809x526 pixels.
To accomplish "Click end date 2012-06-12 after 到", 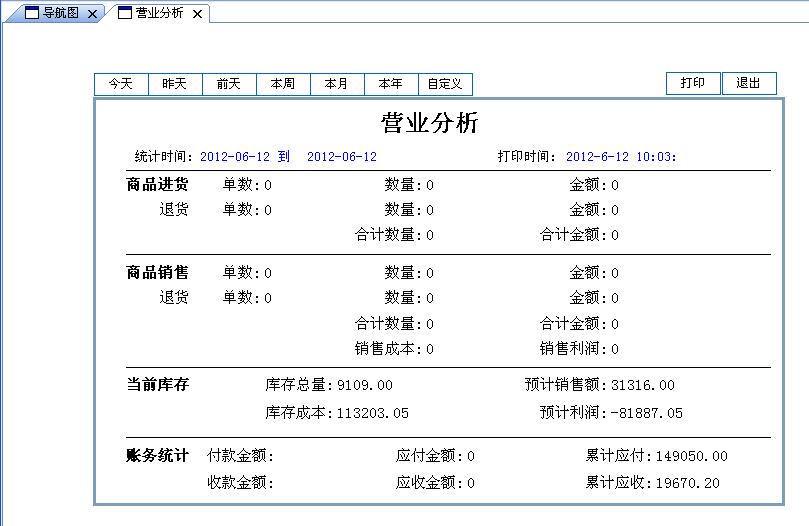I will [x=342, y=157].
